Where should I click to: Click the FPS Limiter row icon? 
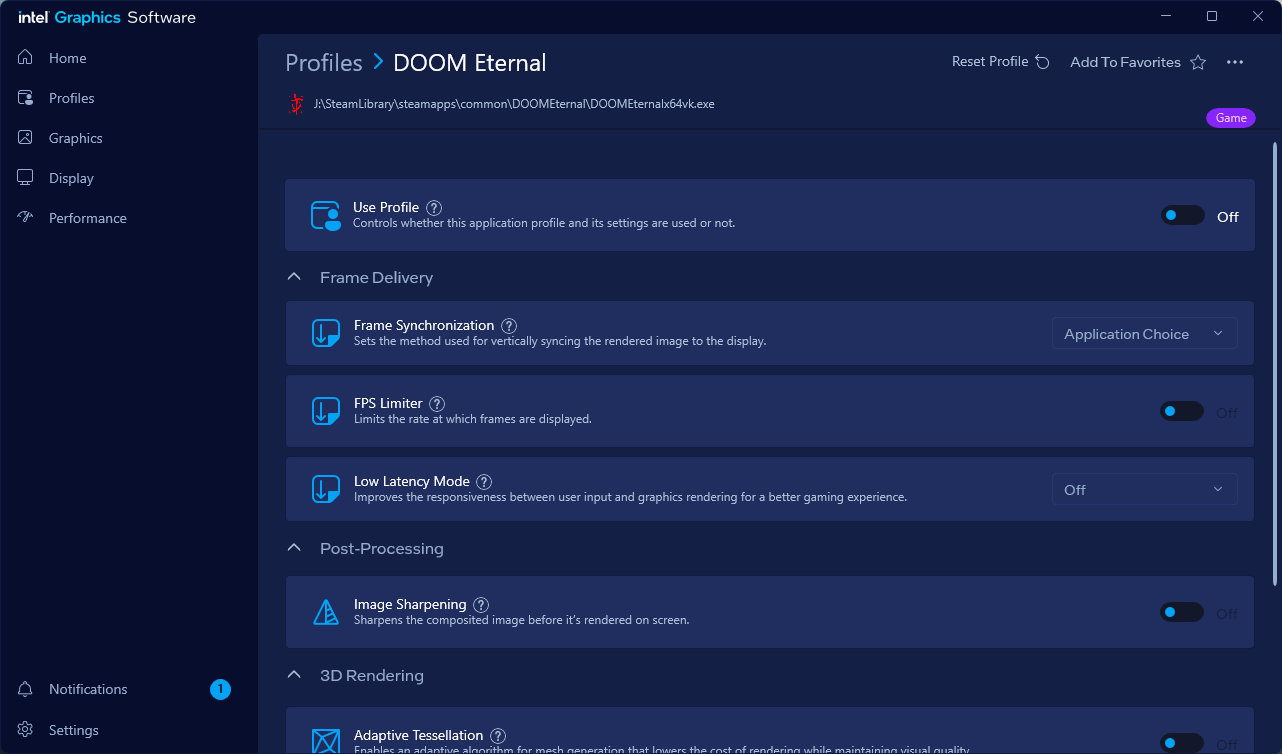[x=326, y=411]
